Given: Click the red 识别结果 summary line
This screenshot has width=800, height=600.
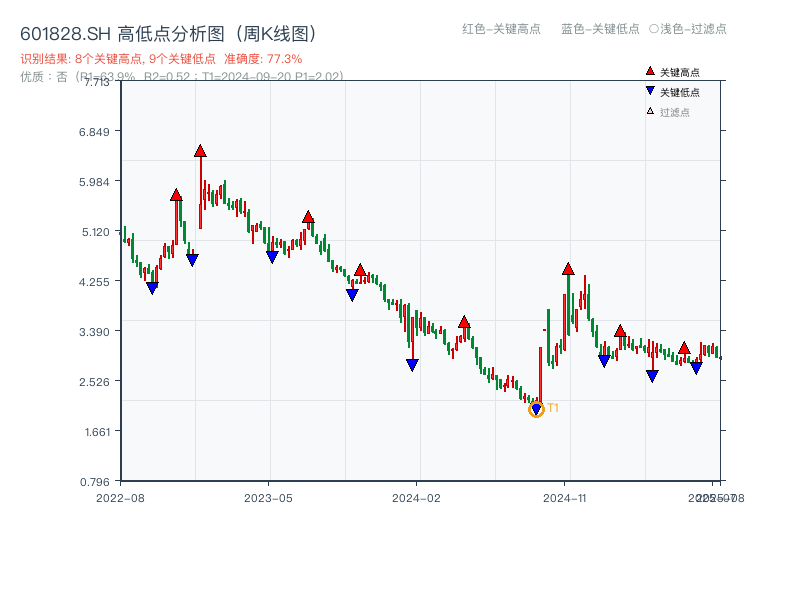Looking at the screenshot, I should pyautogui.click(x=161, y=59).
